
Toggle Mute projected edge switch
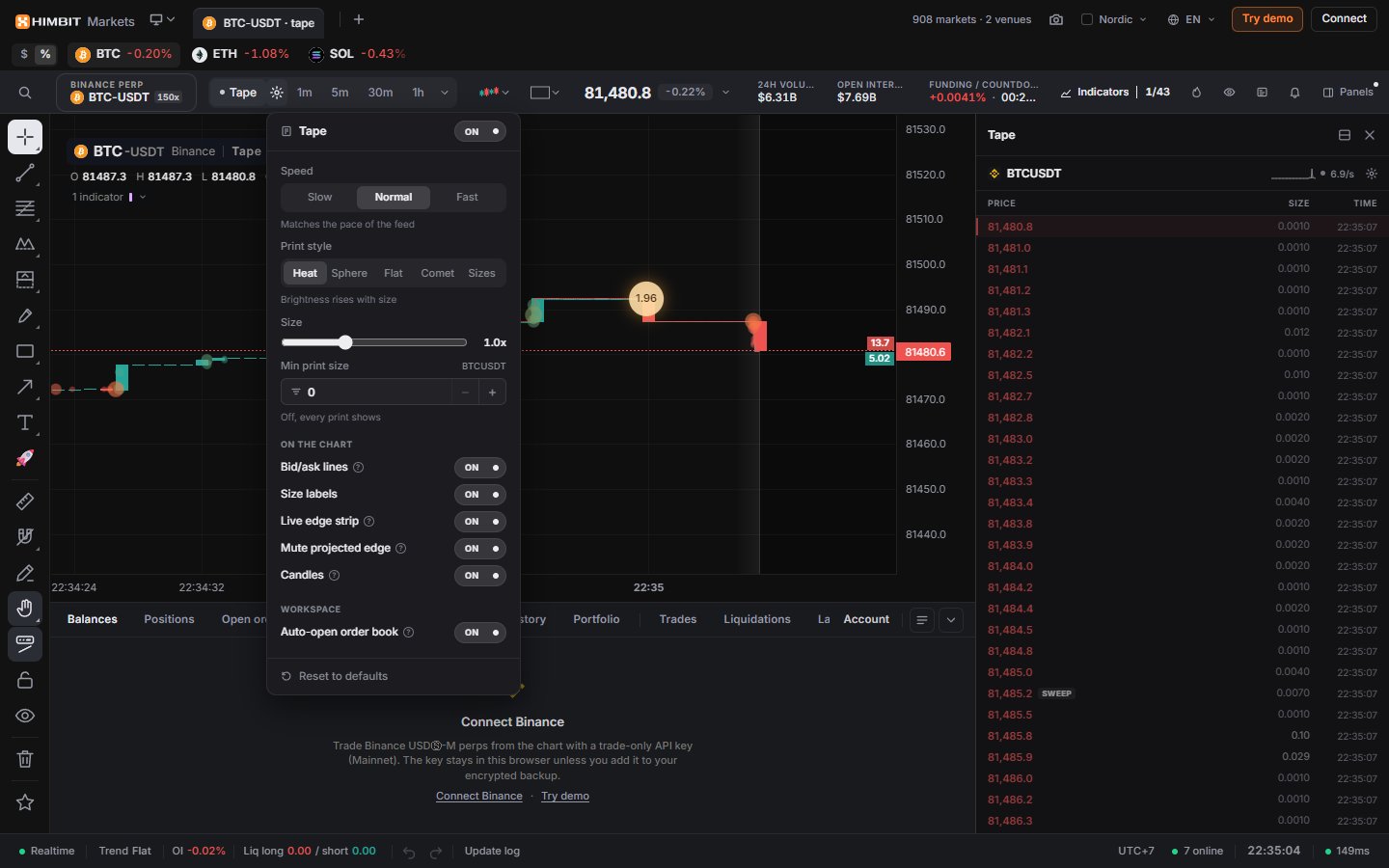[480, 548]
